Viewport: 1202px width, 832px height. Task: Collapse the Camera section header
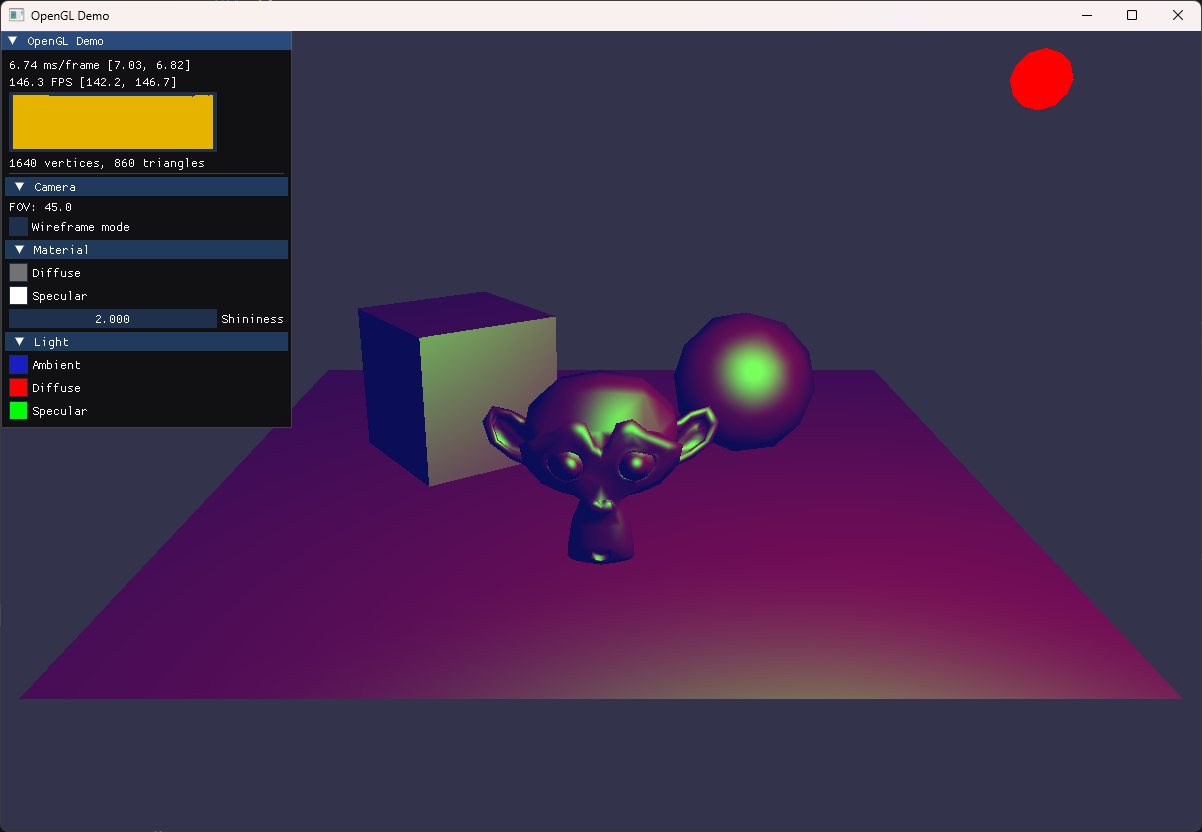[20, 187]
